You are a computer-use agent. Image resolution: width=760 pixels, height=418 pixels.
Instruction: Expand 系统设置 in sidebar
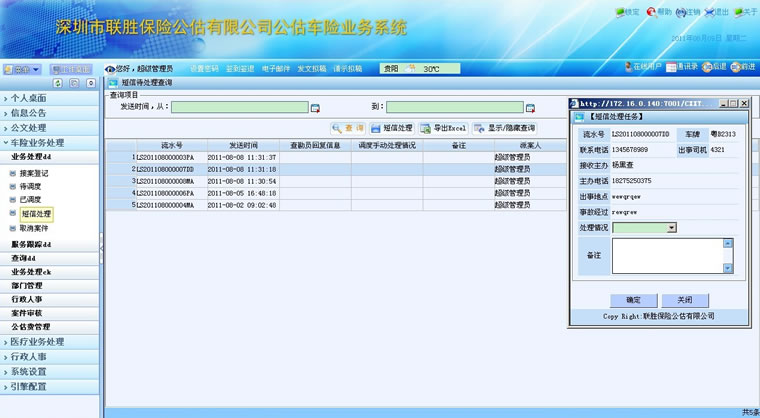[49, 372]
